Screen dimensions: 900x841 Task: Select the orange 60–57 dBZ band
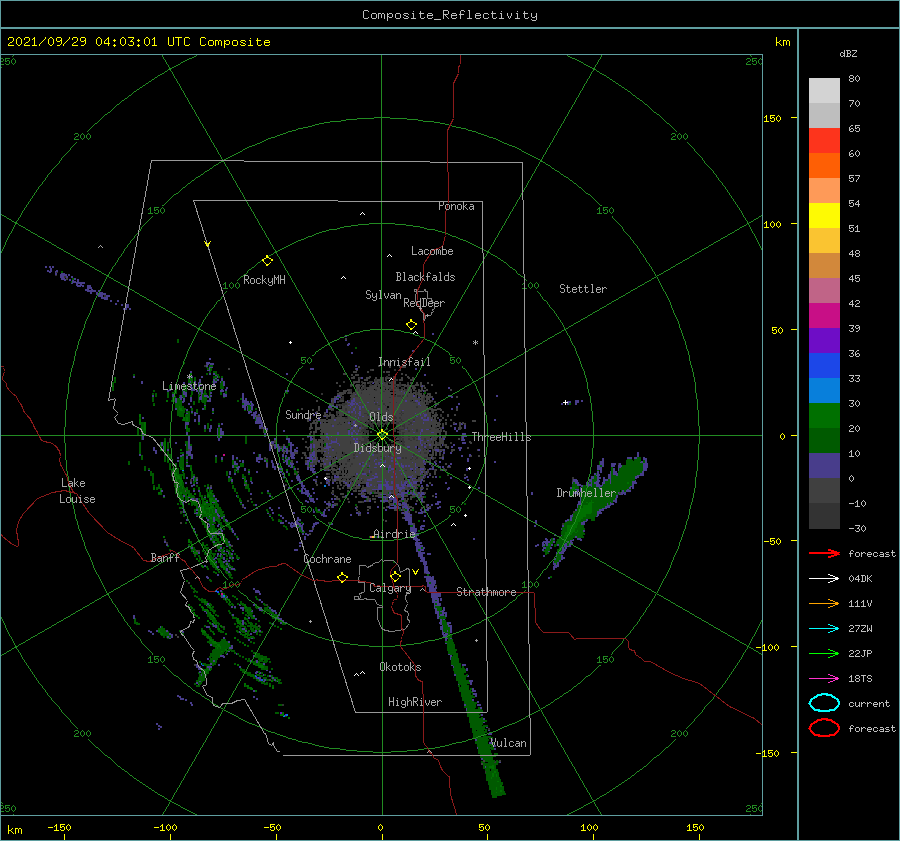tap(824, 165)
